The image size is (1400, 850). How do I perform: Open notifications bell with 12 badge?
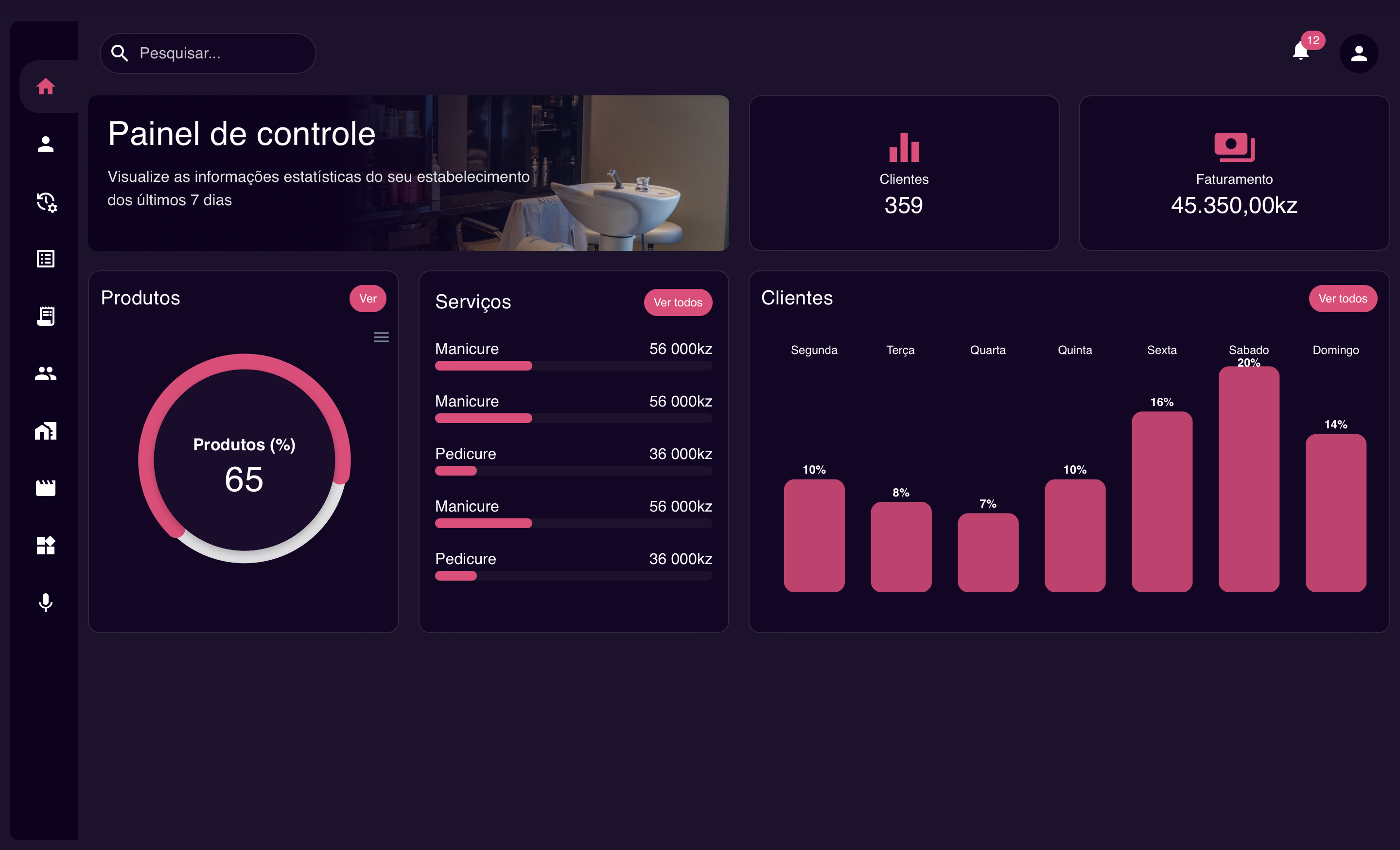tap(1300, 51)
